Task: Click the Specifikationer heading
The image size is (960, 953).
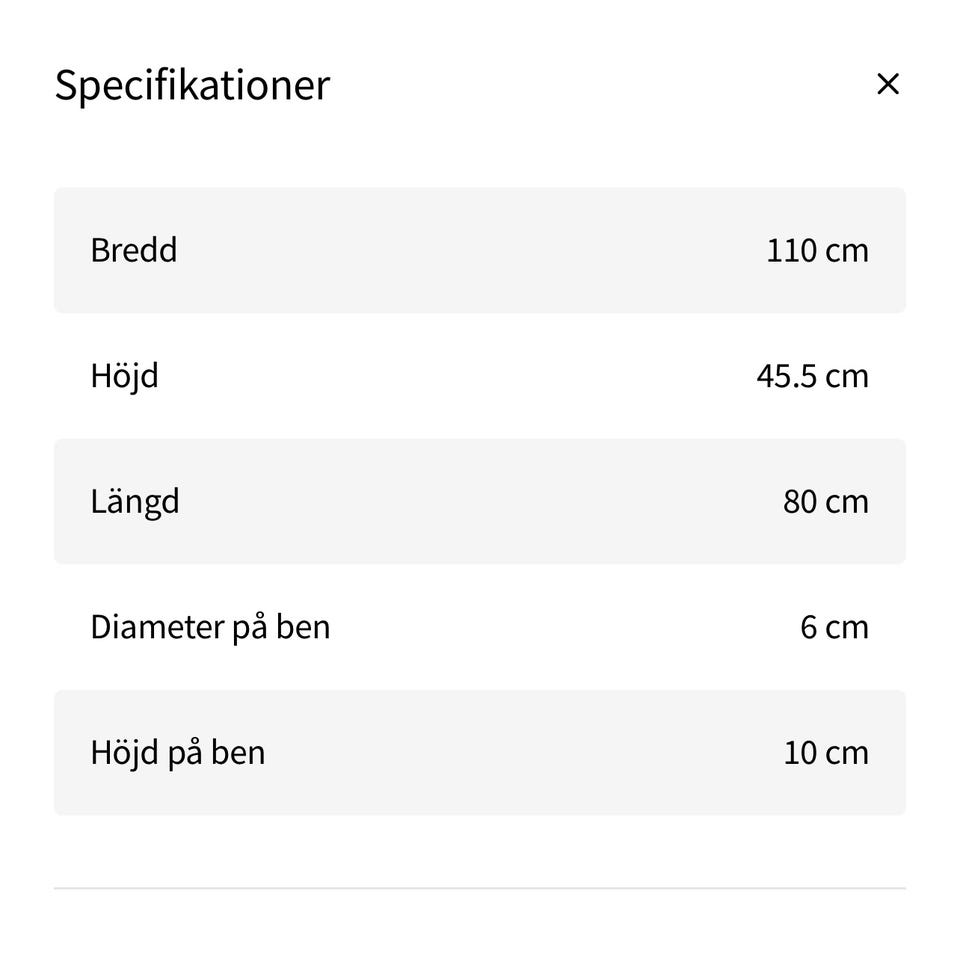Action: [x=192, y=85]
